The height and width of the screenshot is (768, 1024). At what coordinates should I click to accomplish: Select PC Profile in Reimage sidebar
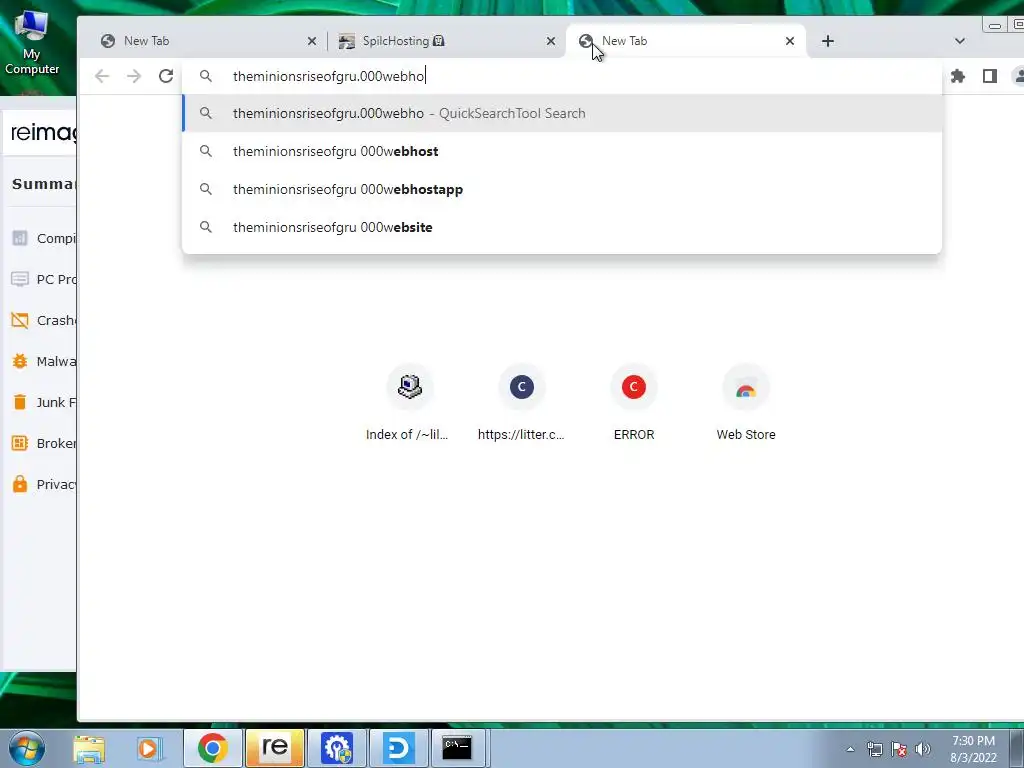coord(43,280)
